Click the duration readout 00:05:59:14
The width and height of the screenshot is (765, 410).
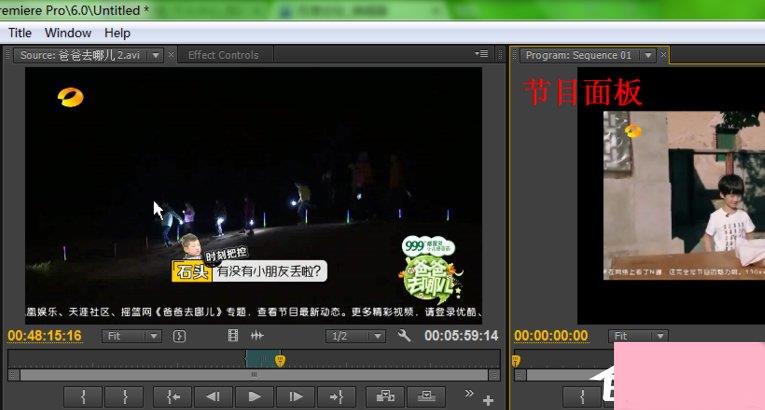click(461, 336)
